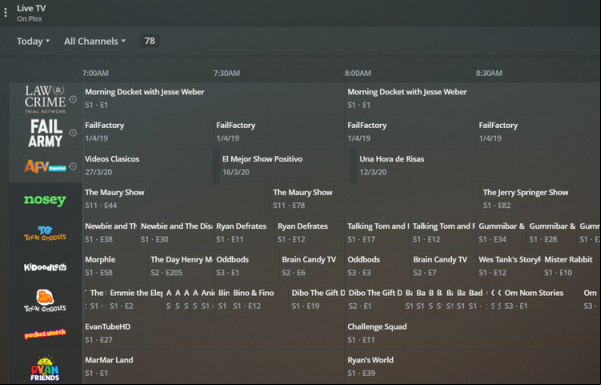Open Om Nom Stories S3 E1 program

[541, 299]
